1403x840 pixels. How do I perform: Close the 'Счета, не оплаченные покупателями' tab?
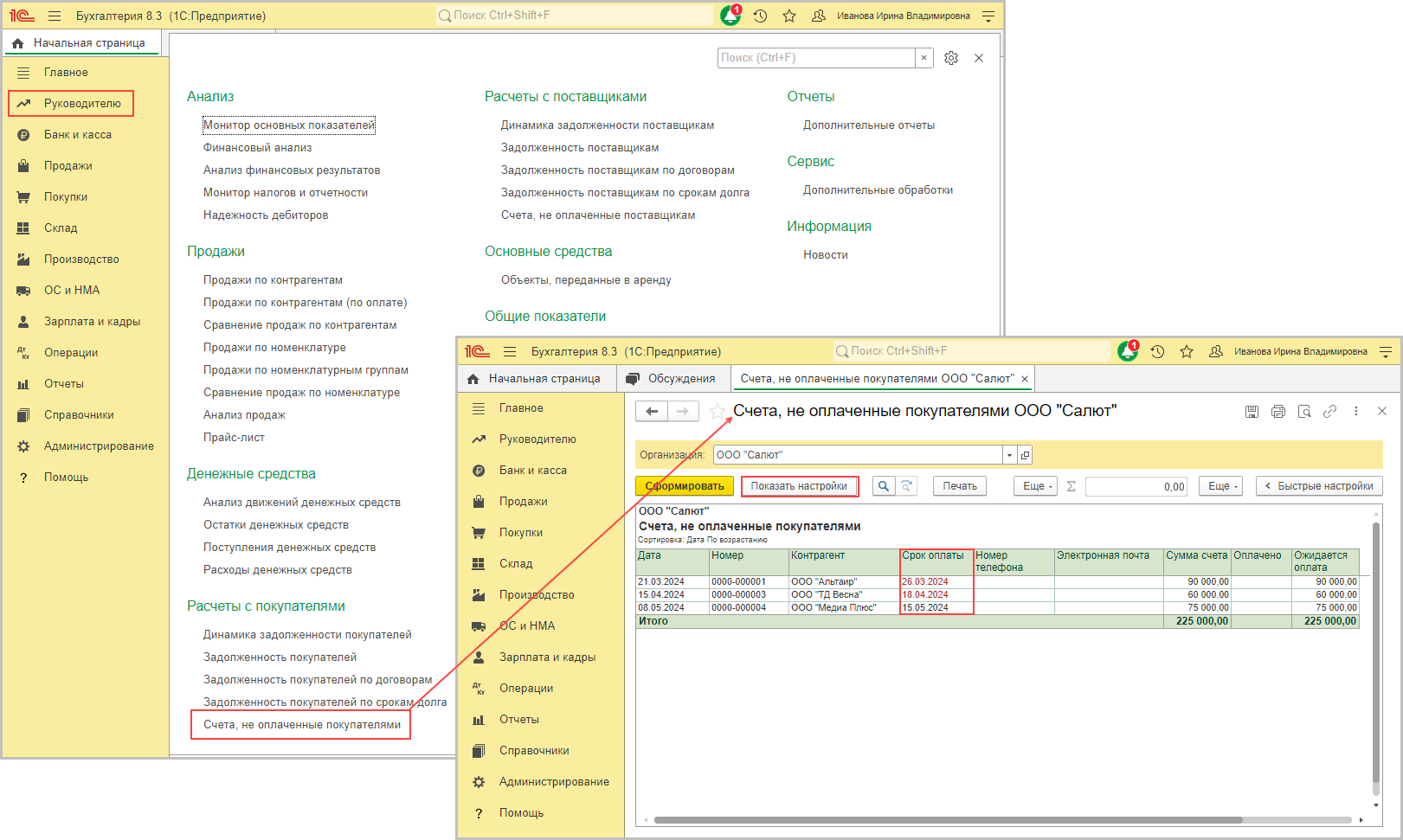click(1025, 379)
